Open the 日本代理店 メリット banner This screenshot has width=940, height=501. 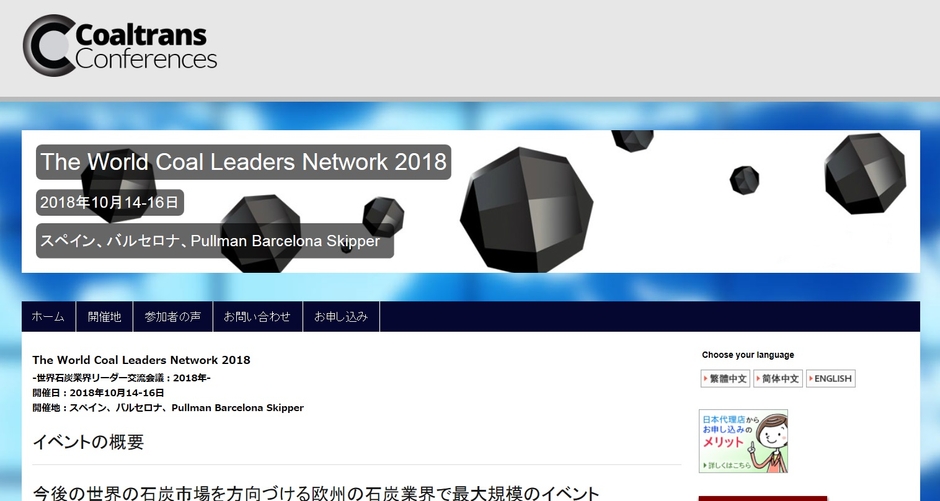click(743, 441)
